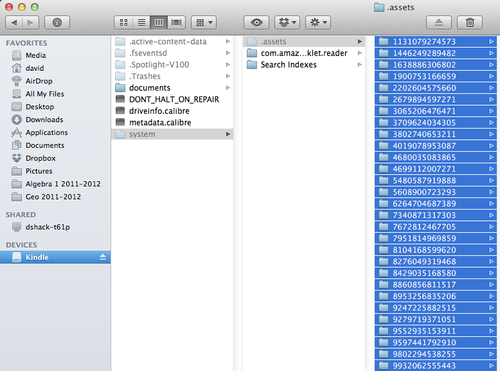Select the Kindle device in sidebar
Screen dimensions: 500x371
pyautogui.click(x=55, y=257)
